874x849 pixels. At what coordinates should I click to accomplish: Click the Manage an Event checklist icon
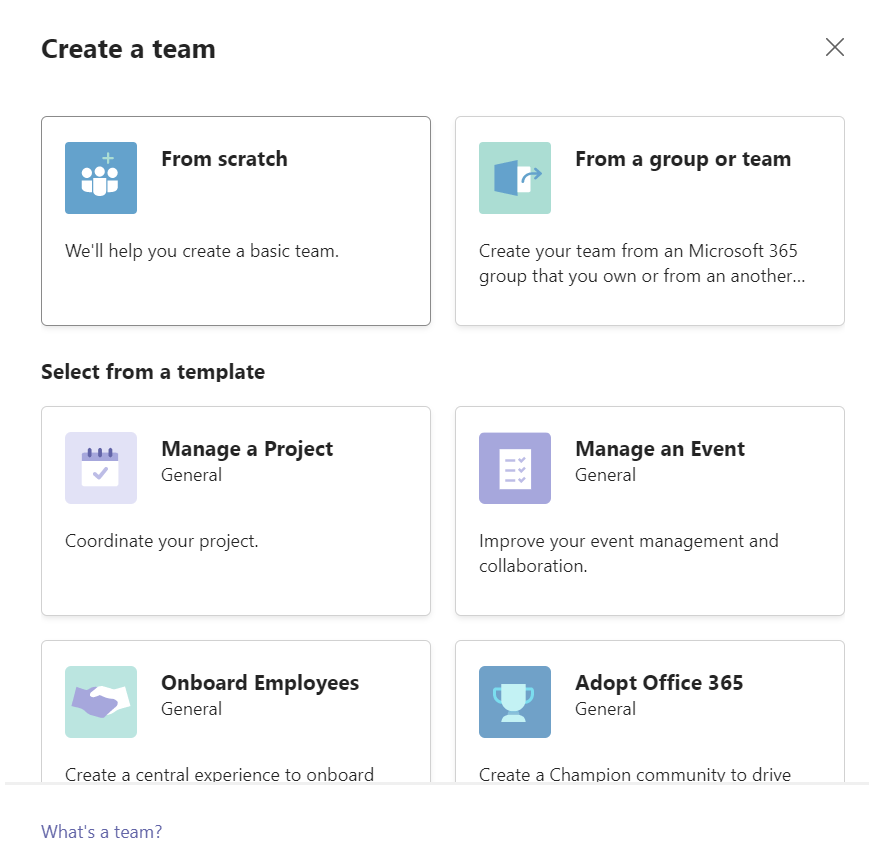[514, 468]
